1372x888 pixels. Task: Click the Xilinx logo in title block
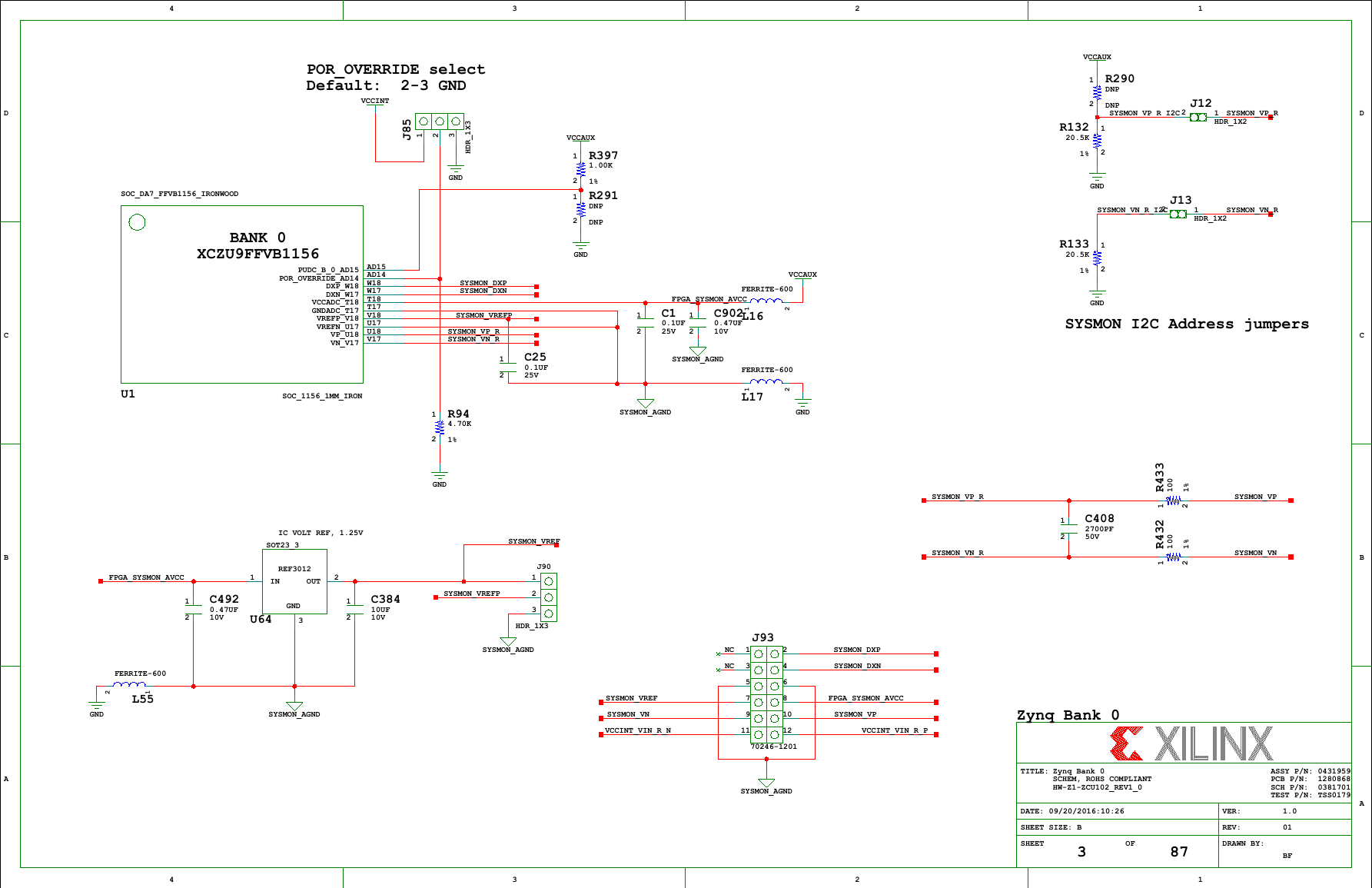pos(1191,743)
